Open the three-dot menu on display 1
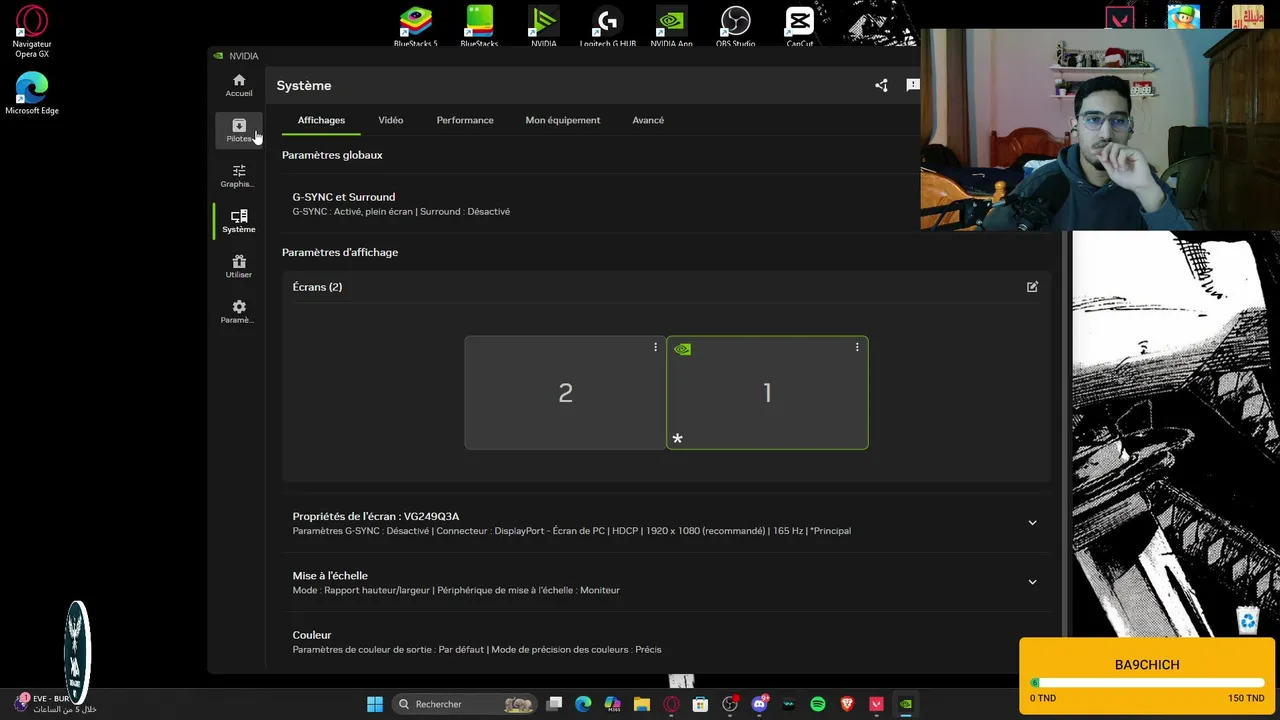This screenshot has width=1280, height=720. 857,347
